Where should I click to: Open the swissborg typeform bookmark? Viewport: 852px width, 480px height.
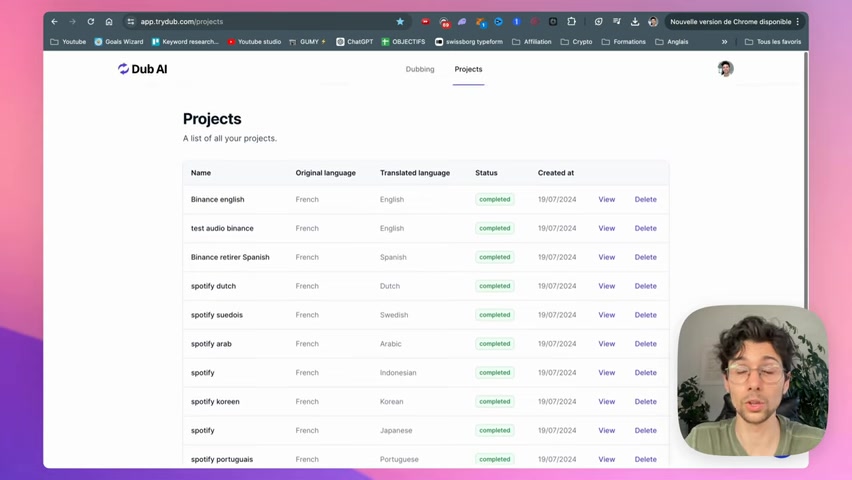coord(469,42)
